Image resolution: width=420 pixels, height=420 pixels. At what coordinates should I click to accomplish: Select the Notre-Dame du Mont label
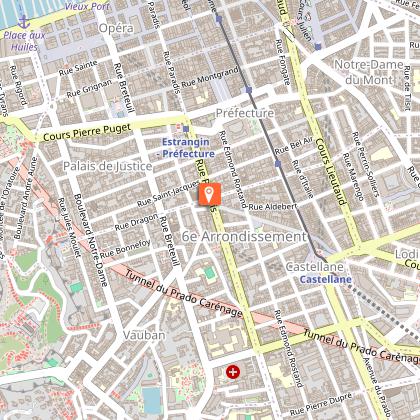click(x=369, y=72)
